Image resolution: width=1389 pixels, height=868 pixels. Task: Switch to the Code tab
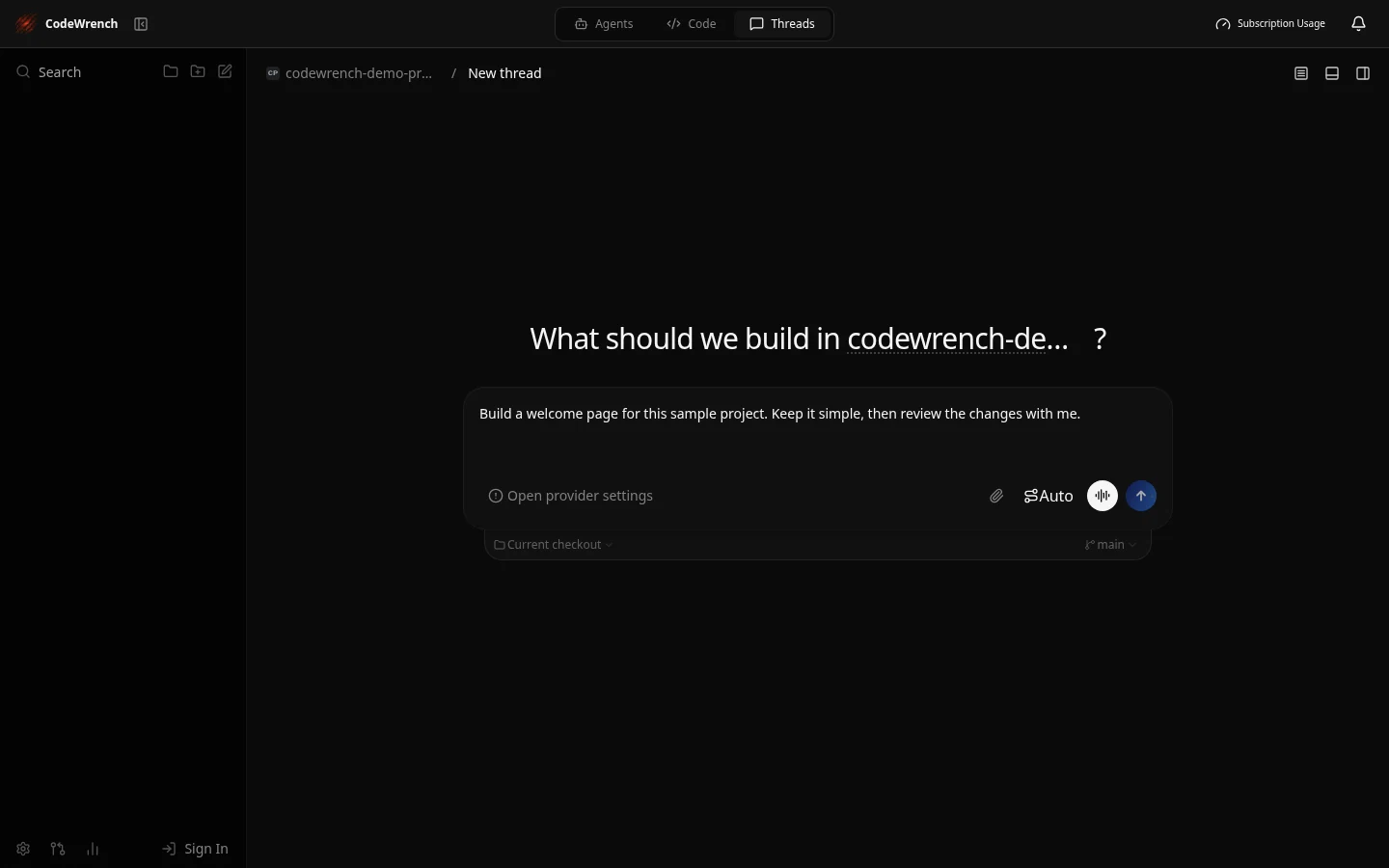pyautogui.click(x=692, y=23)
